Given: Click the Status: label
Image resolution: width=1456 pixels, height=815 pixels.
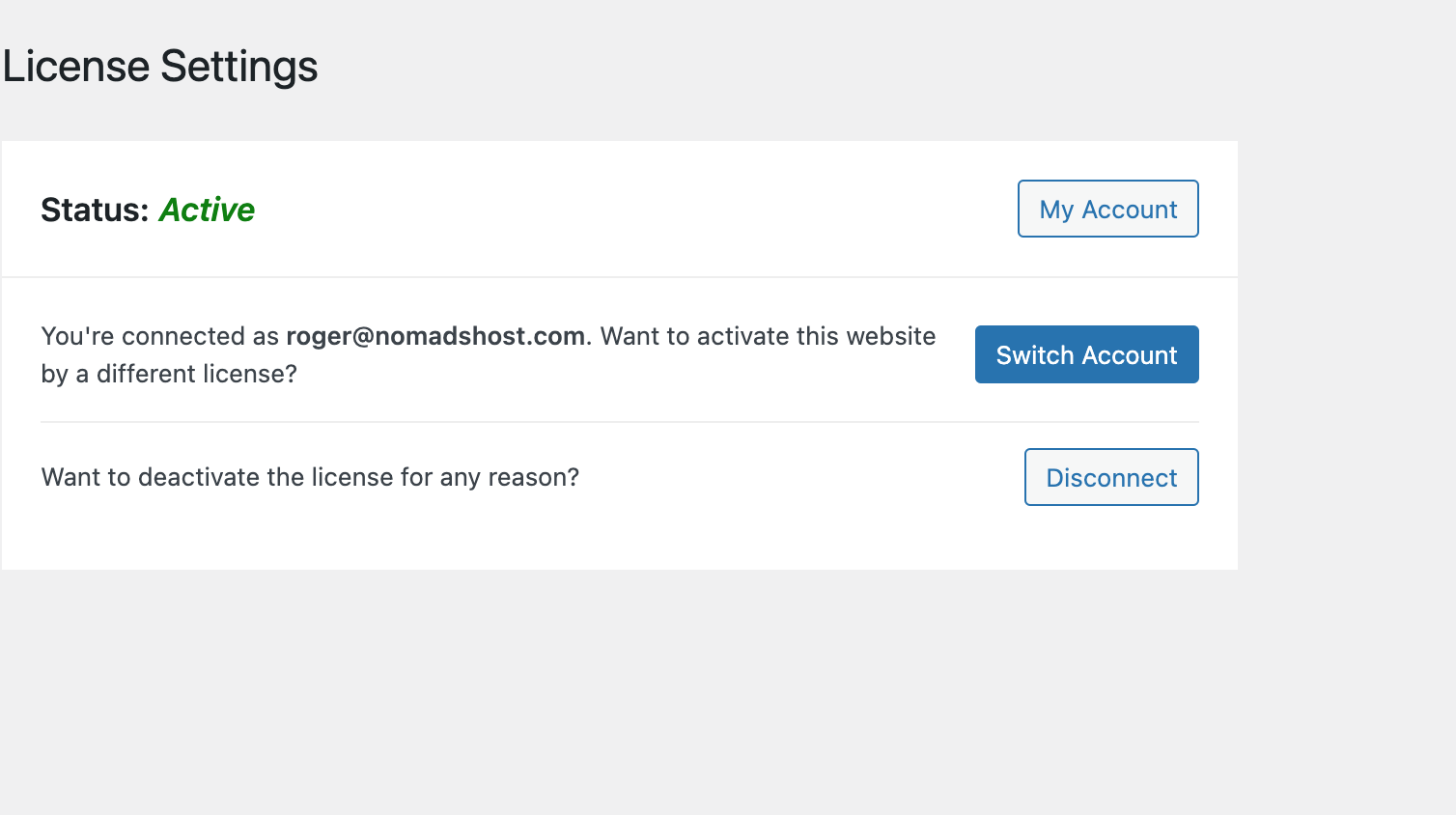Looking at the screenshot, I should pos(95,210).
